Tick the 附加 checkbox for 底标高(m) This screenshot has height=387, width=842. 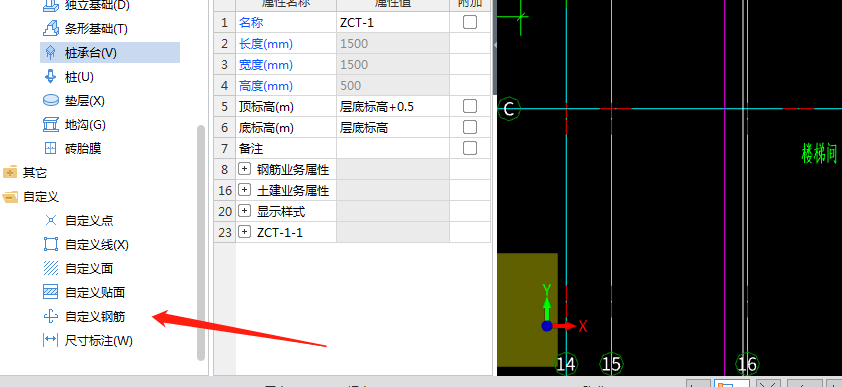point(470,127)
